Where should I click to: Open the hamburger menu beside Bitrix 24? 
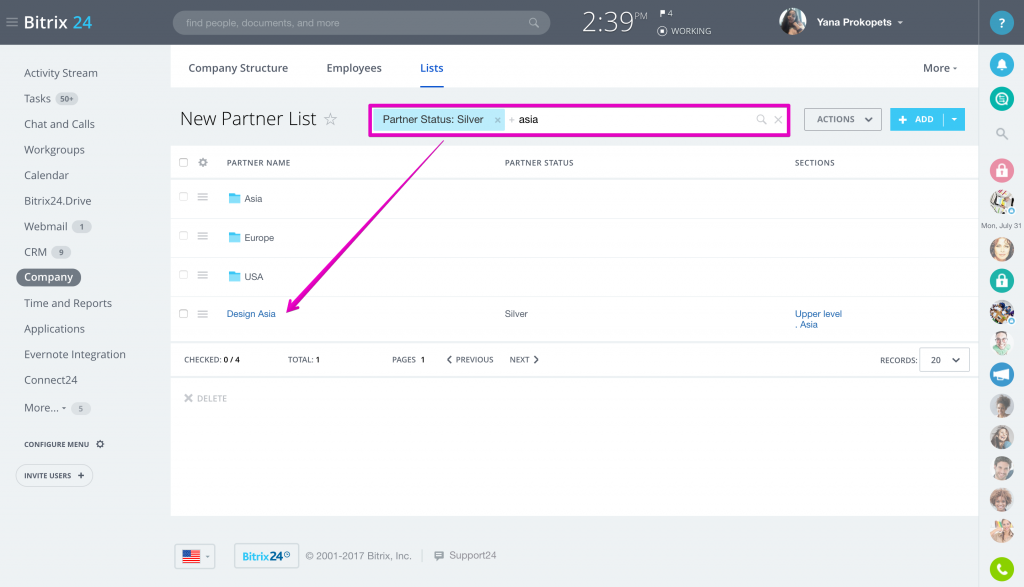(x=12, y=22)
